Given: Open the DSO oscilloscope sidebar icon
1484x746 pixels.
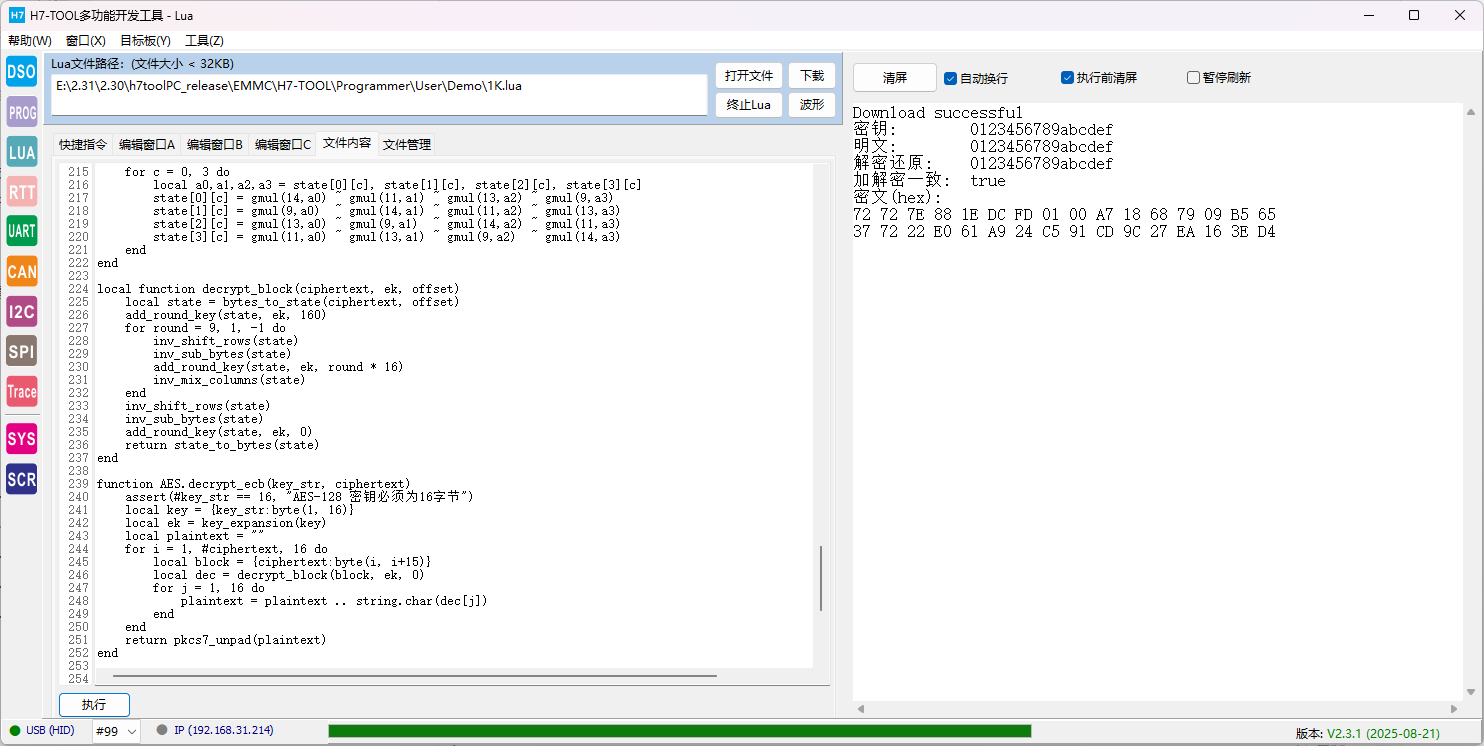Looking at the screenshot, I should pyautogui.click(x=22, y=72).
